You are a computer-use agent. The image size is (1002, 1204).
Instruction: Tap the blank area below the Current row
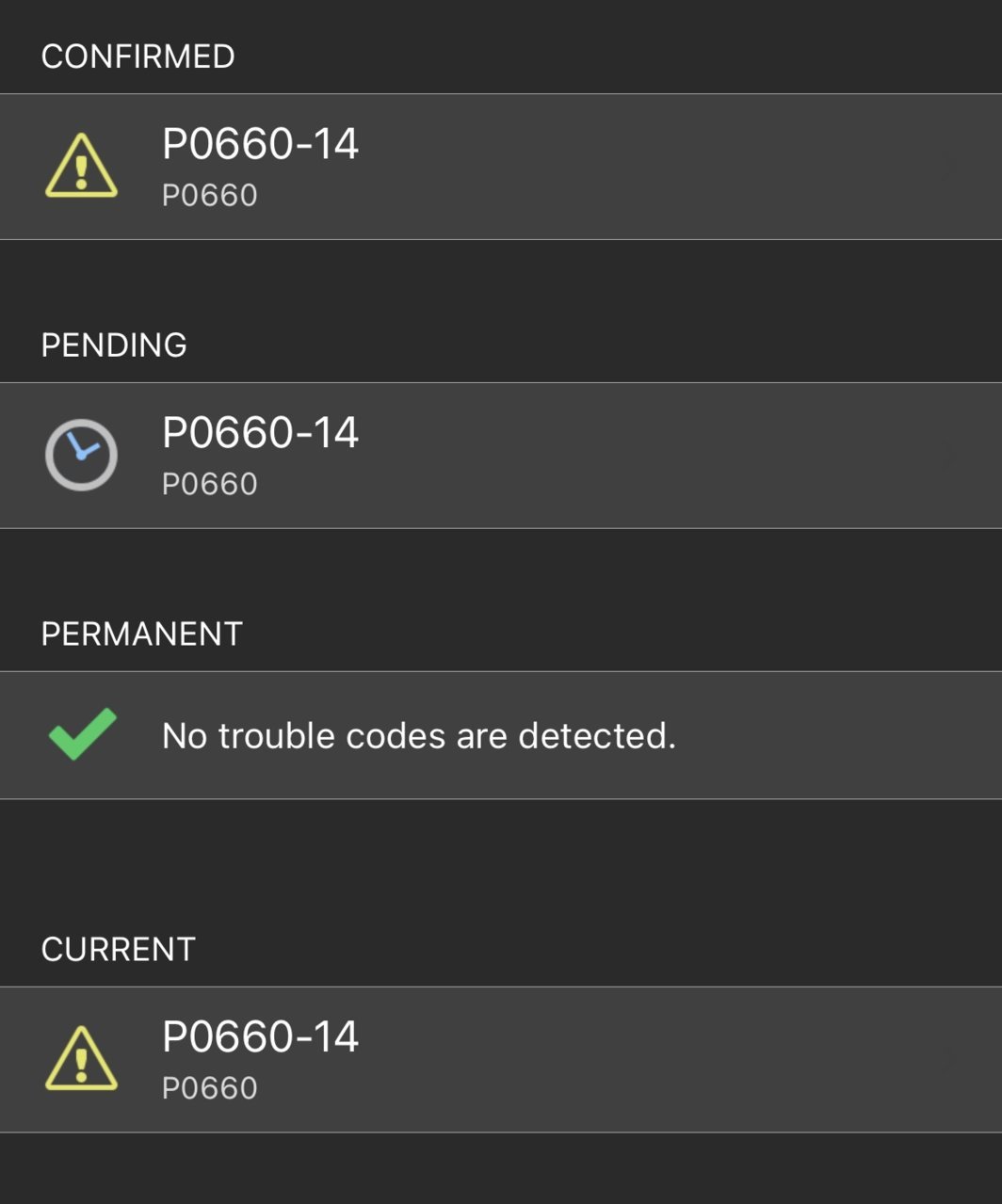pos(501,1168)
